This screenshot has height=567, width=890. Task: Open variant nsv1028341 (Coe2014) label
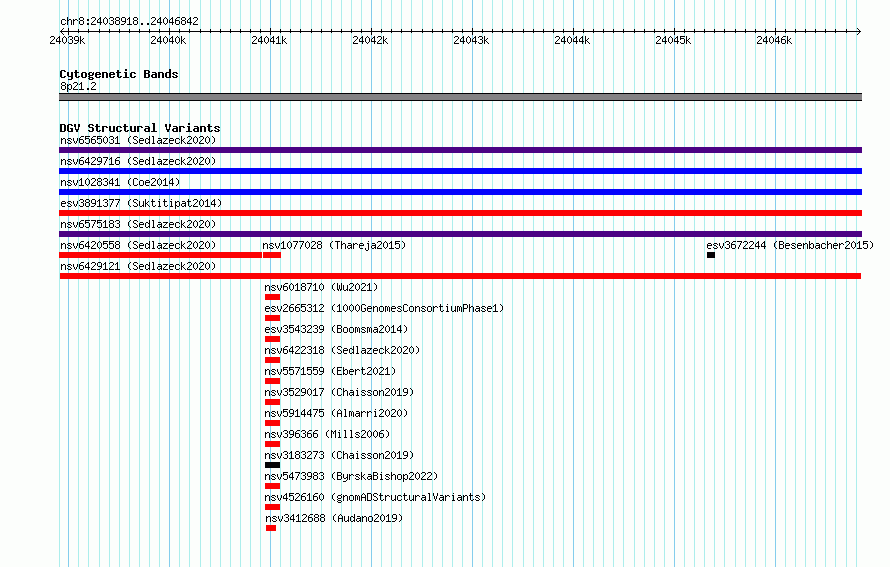point(120,182)
